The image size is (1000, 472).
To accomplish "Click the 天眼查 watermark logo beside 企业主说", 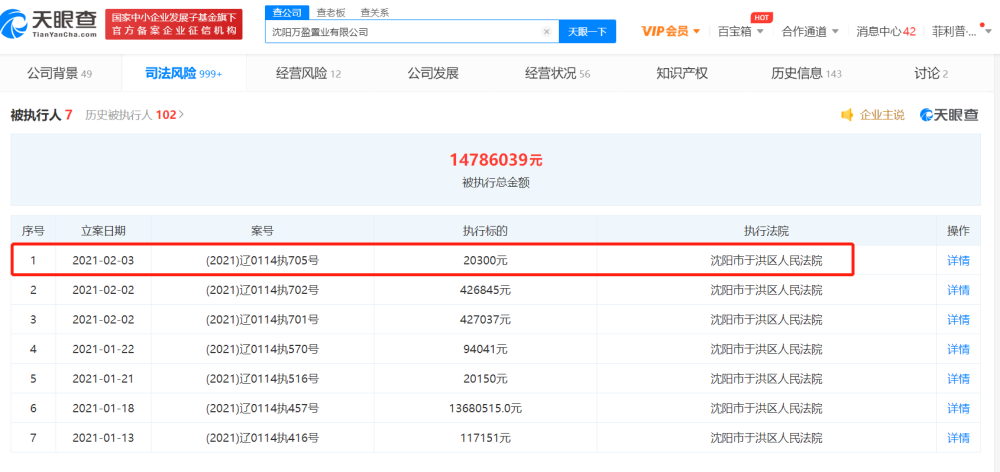I will pyautogui.click(x=949, y=115).
